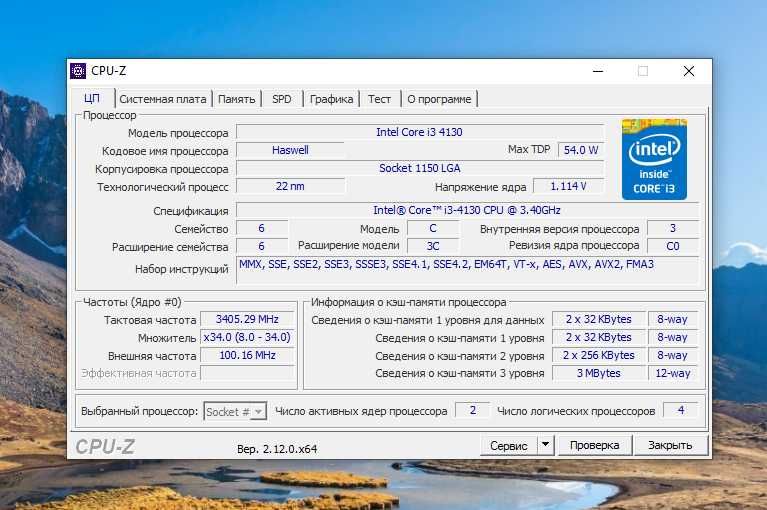The height and width of the screenshot is (510, 767).
Task: Click the Расширение модели value 3C
Action: click(433, 246)
